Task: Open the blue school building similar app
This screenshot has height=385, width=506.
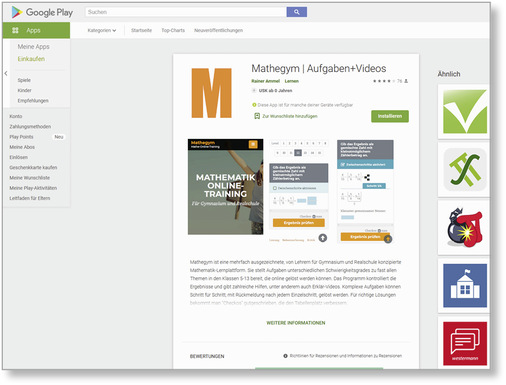Action: pos(465,286)
